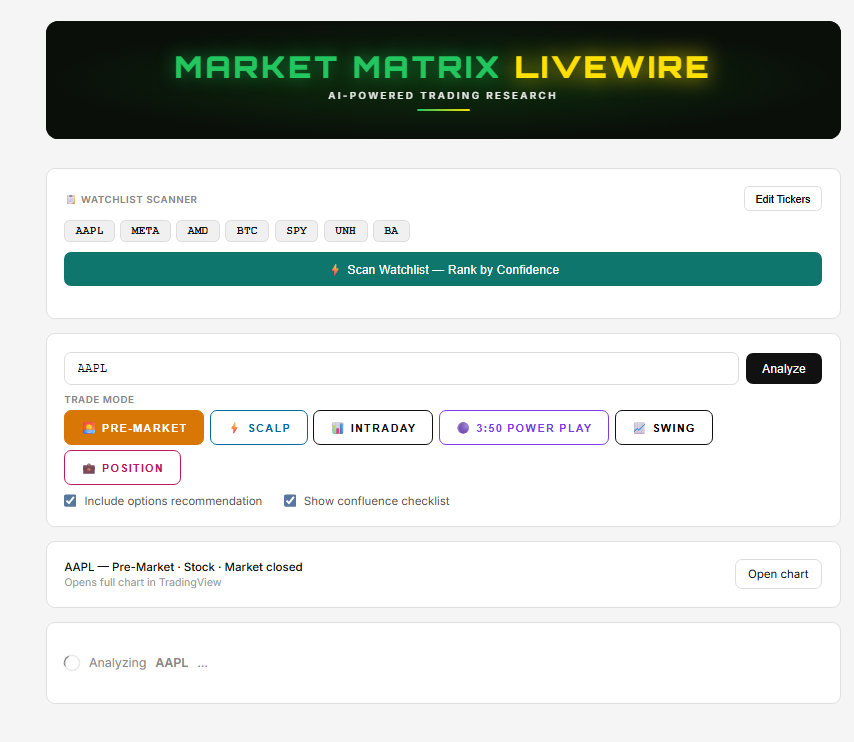Click the black Analyze button

point(784,369)
